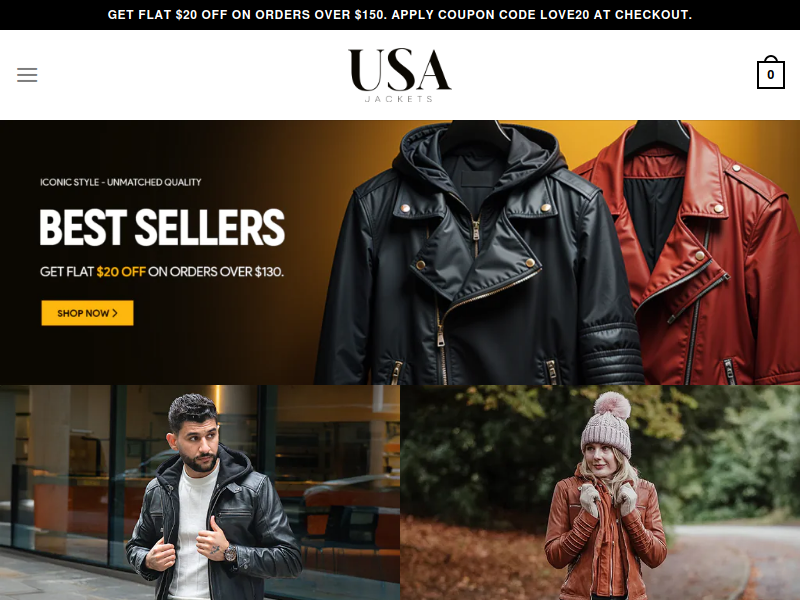Click the arrow chevron in SHOP NOW
Image resolution: width=800 pixels, height=600 pixels.
(115, 313)
